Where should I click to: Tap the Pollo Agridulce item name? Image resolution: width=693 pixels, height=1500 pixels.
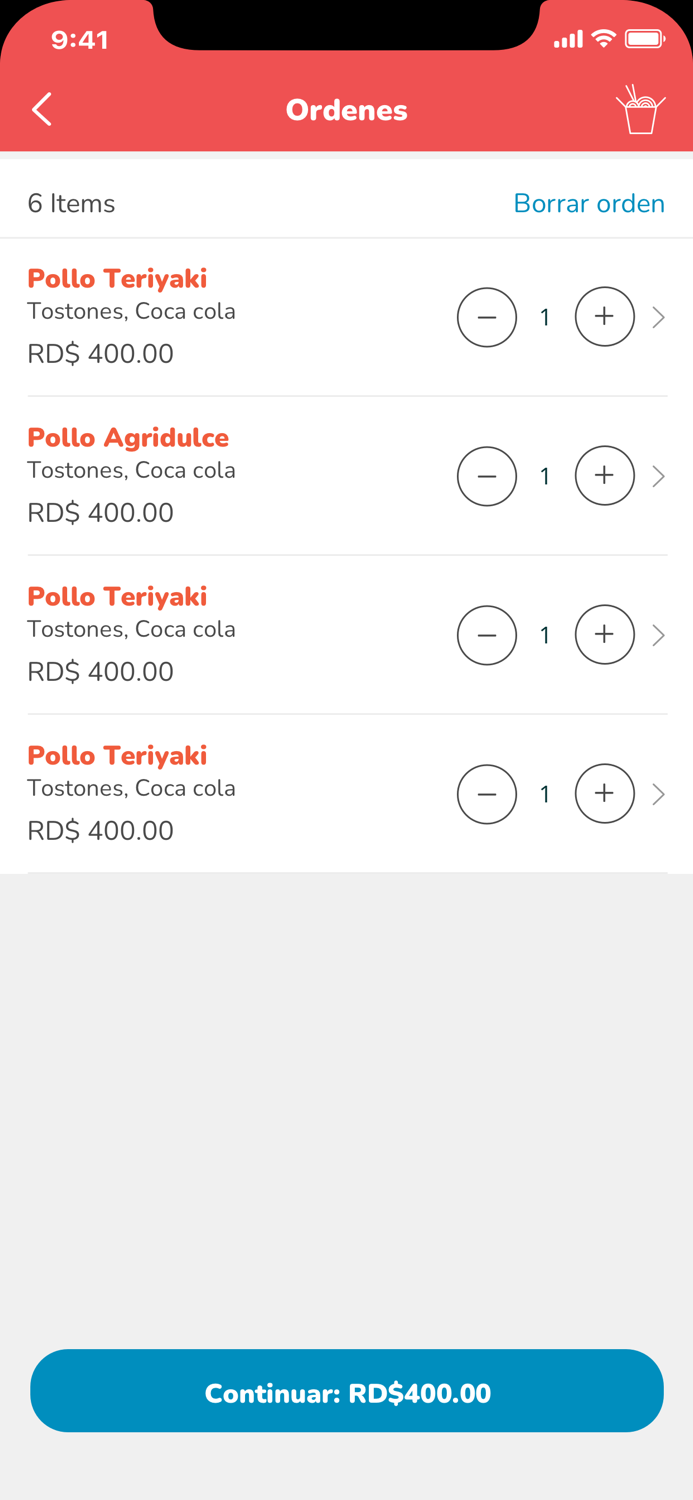pos(128,437)
